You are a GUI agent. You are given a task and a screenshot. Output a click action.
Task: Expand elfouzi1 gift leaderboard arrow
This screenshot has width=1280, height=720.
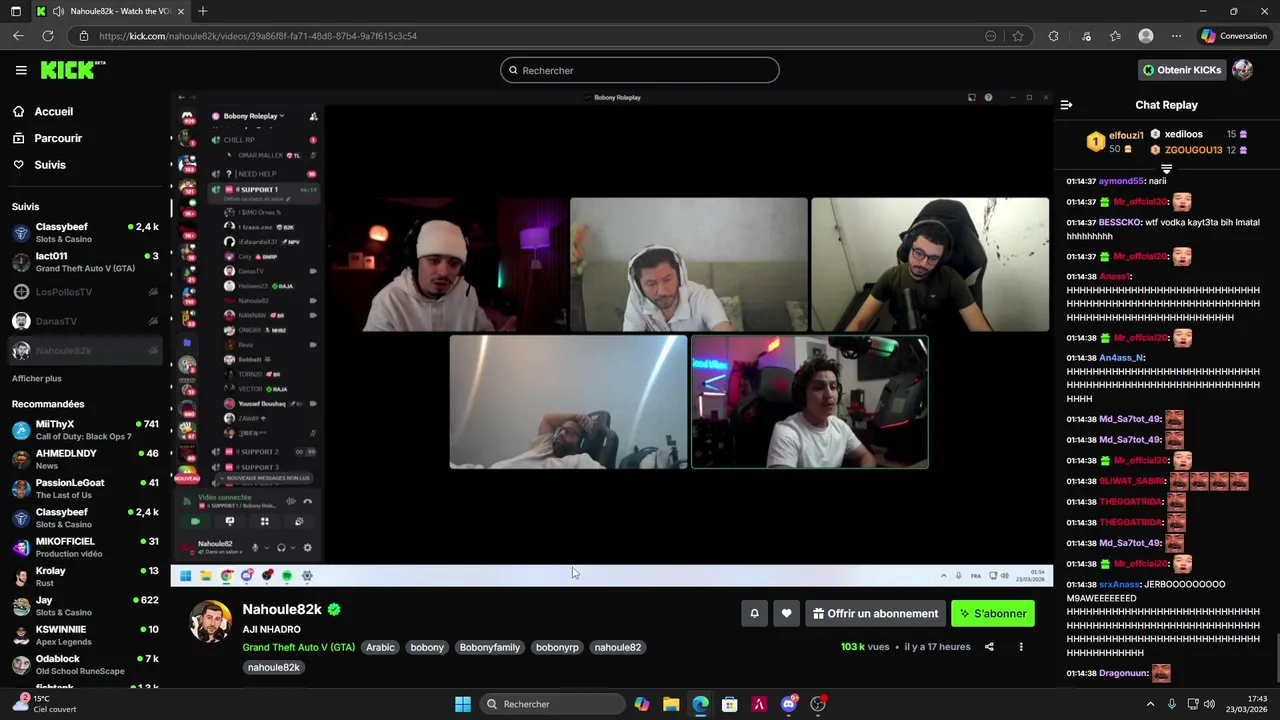pos(1166,170)
